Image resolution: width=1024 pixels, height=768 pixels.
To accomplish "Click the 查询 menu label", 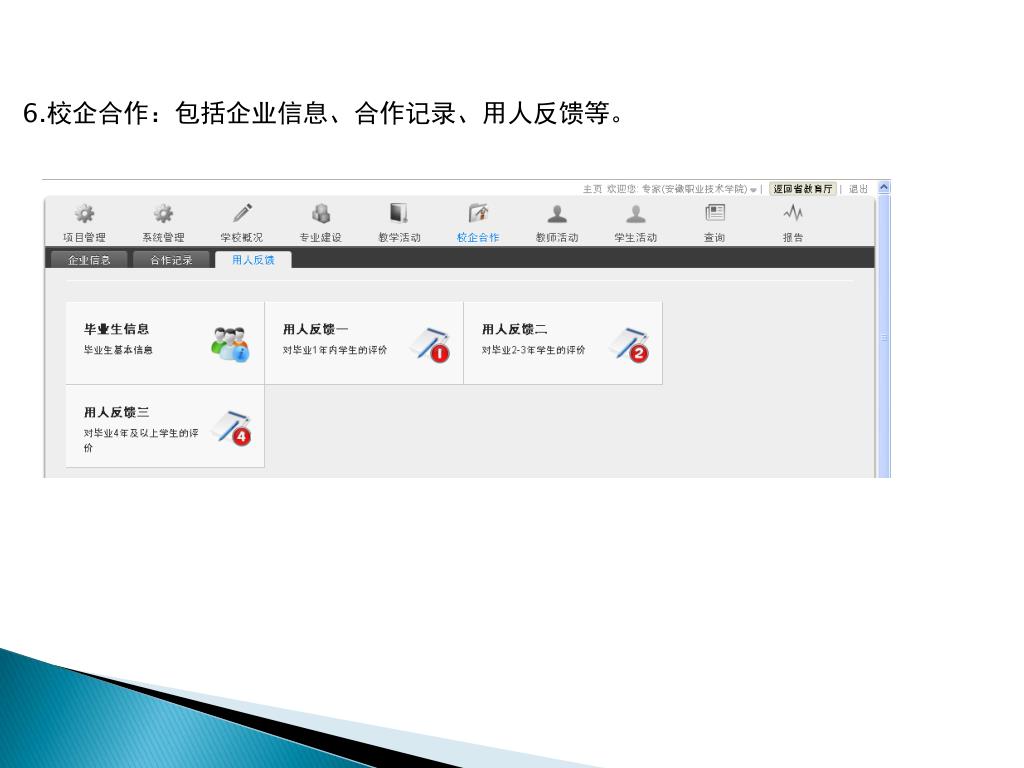I will 714,238.
